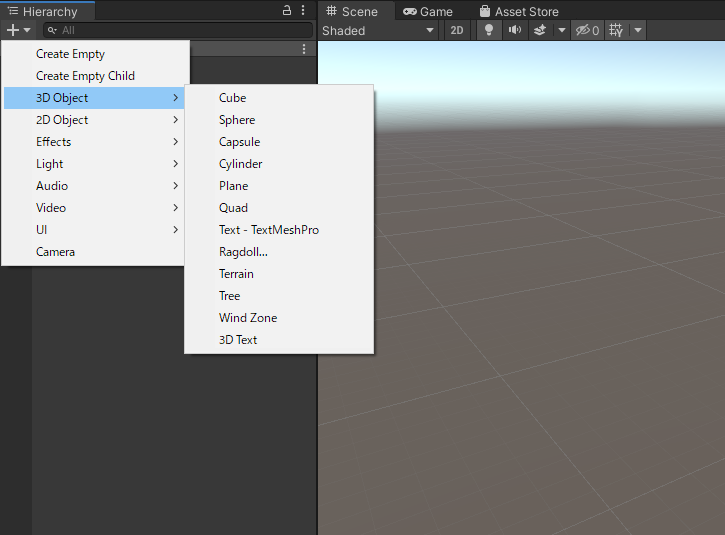Expand the Video submenu
This screenshot has width=725, height=535.
[x=94, y=208]
